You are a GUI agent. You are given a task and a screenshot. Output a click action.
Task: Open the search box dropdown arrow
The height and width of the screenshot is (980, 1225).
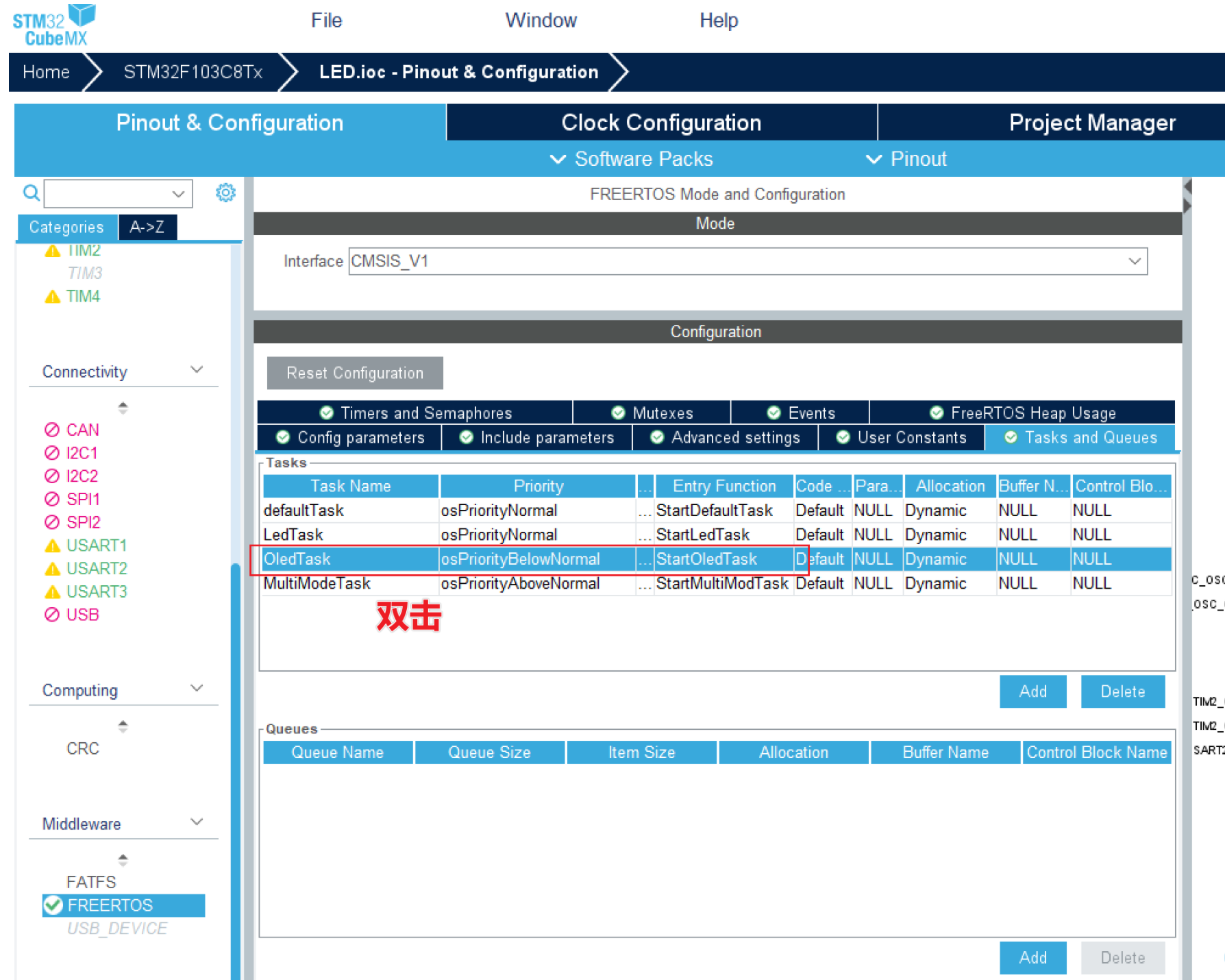pos(178,194)
